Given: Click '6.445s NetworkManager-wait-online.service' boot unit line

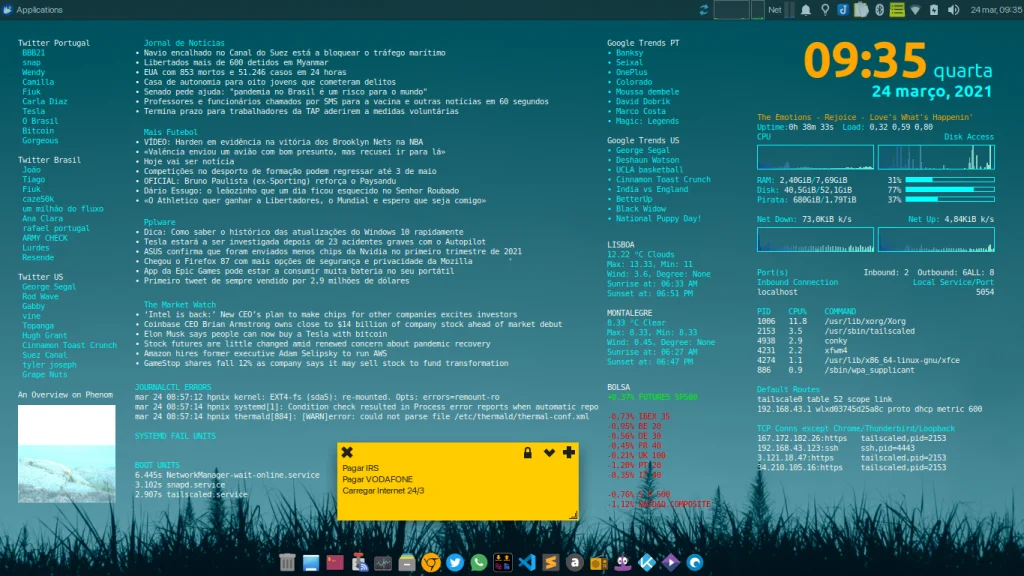Looking at the screenshot, I should pyautogui.click(x=227, y=475).
